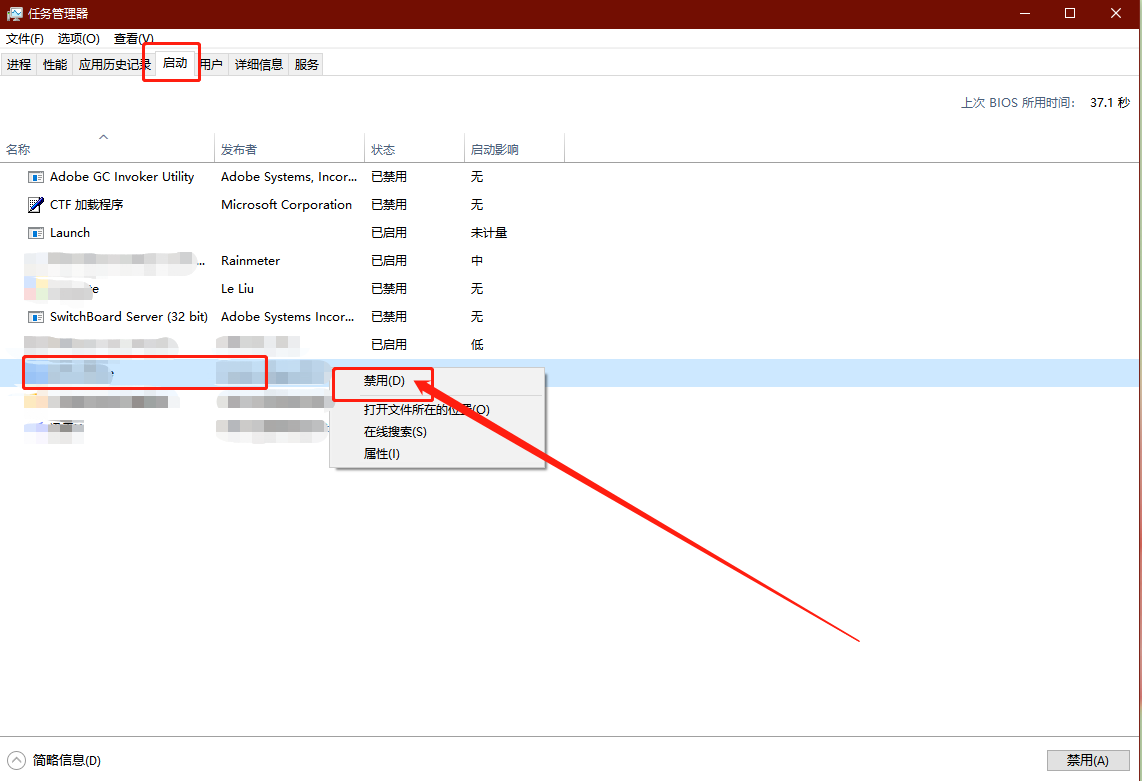Open 属性(I) from the context menu
Image resolution: width=1142 pixels, height=781 pixels.
tap(381, 454)
